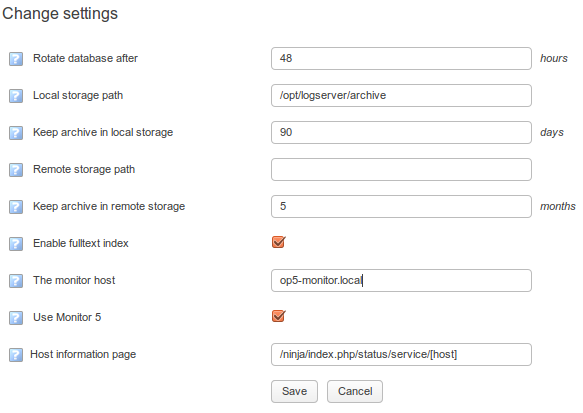Cancel the settings changes
This screenshot has height=413, width=583.
355,391
